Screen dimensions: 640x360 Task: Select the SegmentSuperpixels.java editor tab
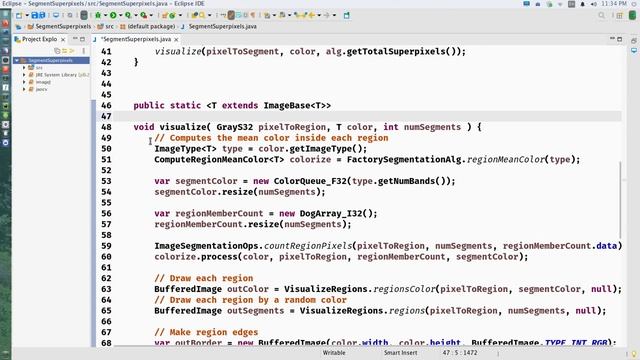(x=136, y=39)
